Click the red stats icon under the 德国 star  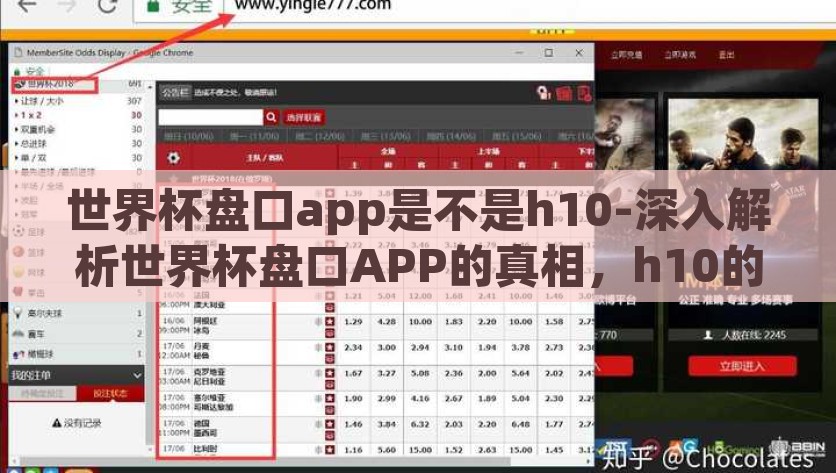[330, 436]
